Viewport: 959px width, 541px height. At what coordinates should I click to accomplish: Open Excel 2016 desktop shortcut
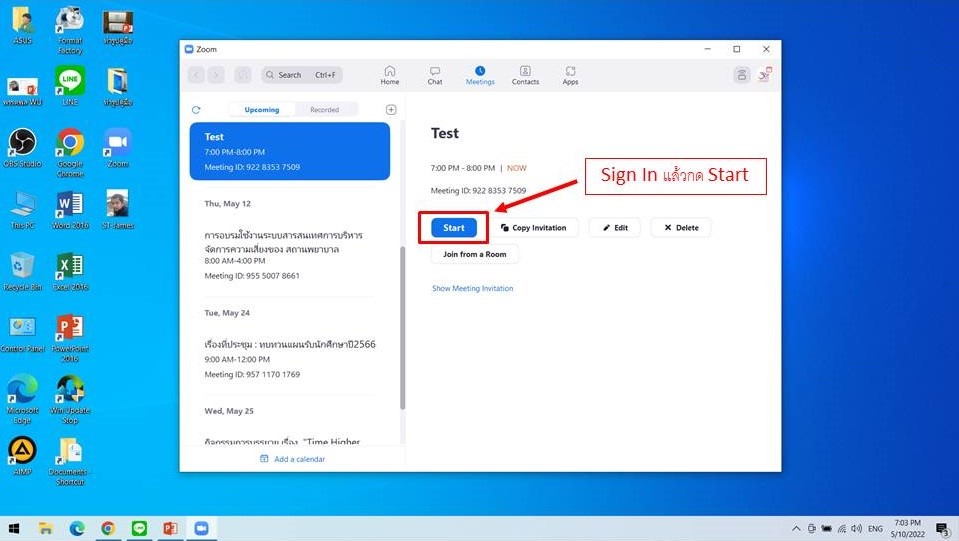(70, 271)
